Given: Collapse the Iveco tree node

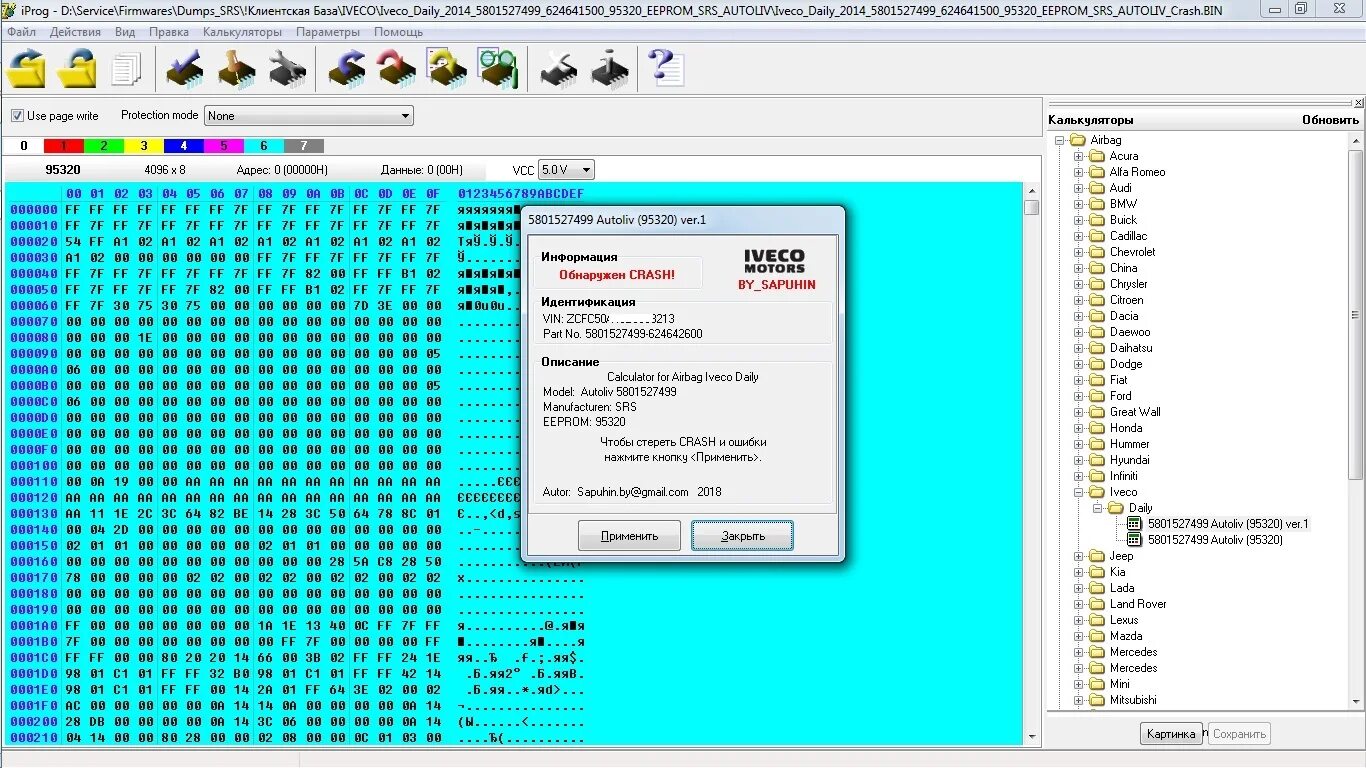Looking at the screenshot, I should [1079, 492].
